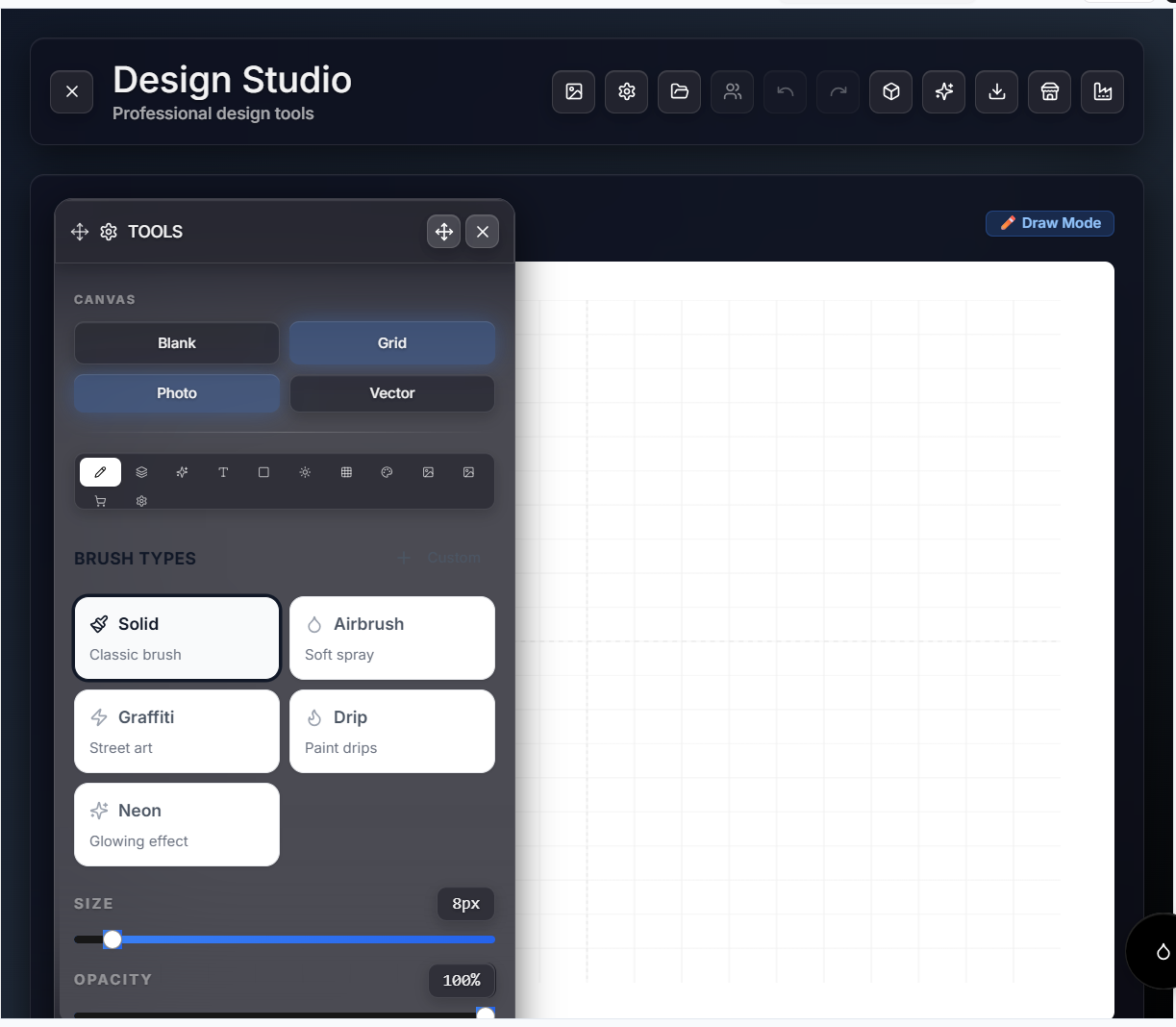Choose the Neon glowing effect brush
Viewport: 1176px width, 1027px height.
176,824
